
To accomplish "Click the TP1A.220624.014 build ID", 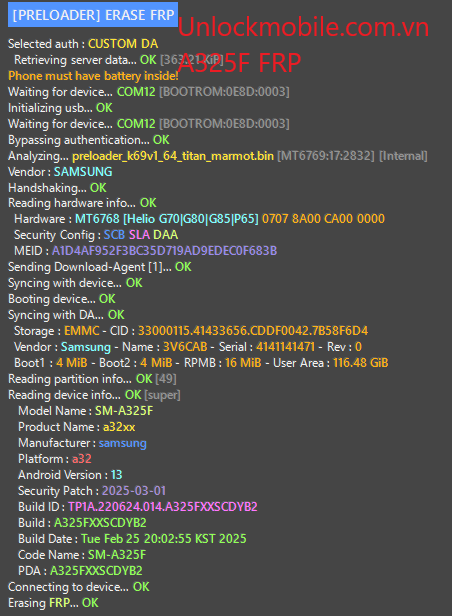I will [163, 507].
